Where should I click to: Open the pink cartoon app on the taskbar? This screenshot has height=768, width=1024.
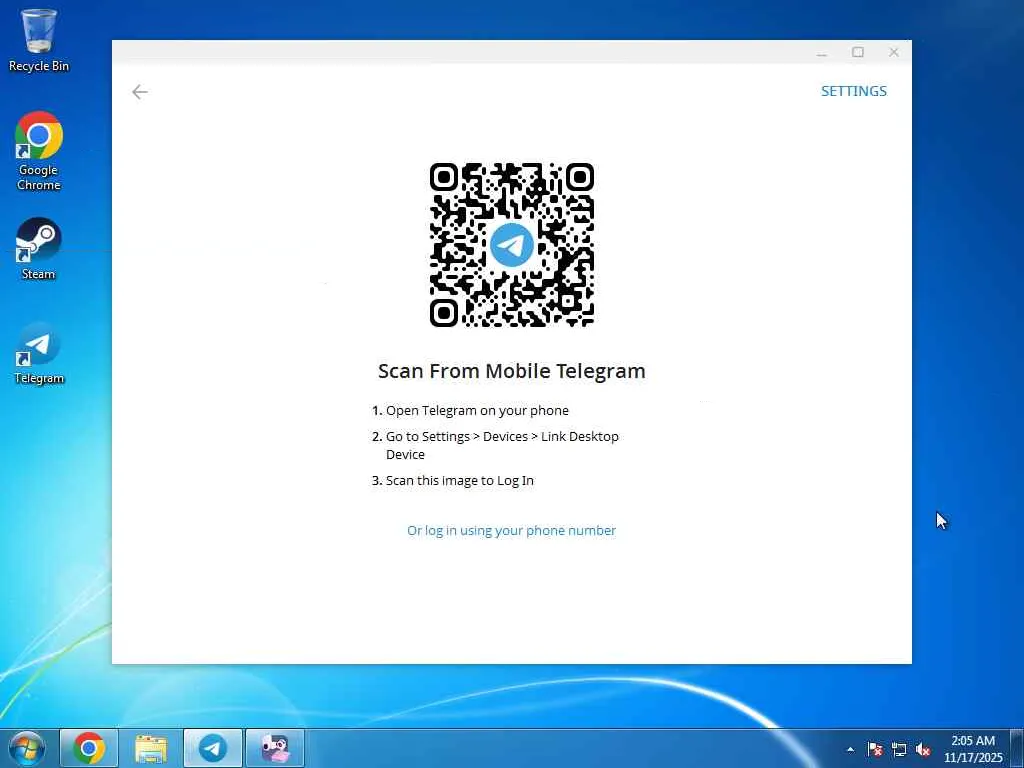(275, 748)
